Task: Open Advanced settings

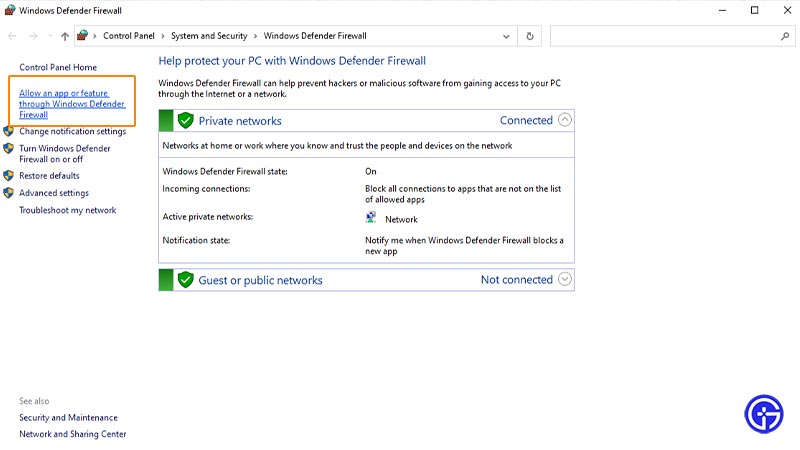Action: [54, 193]
